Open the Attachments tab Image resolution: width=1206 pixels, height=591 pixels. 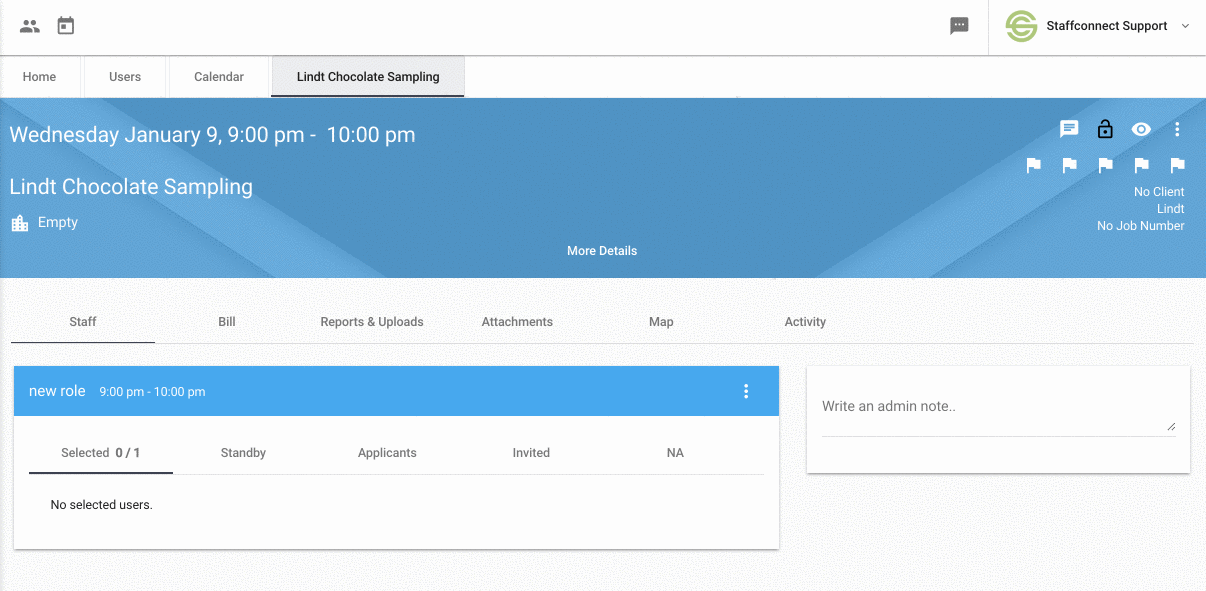click(517, 322)
